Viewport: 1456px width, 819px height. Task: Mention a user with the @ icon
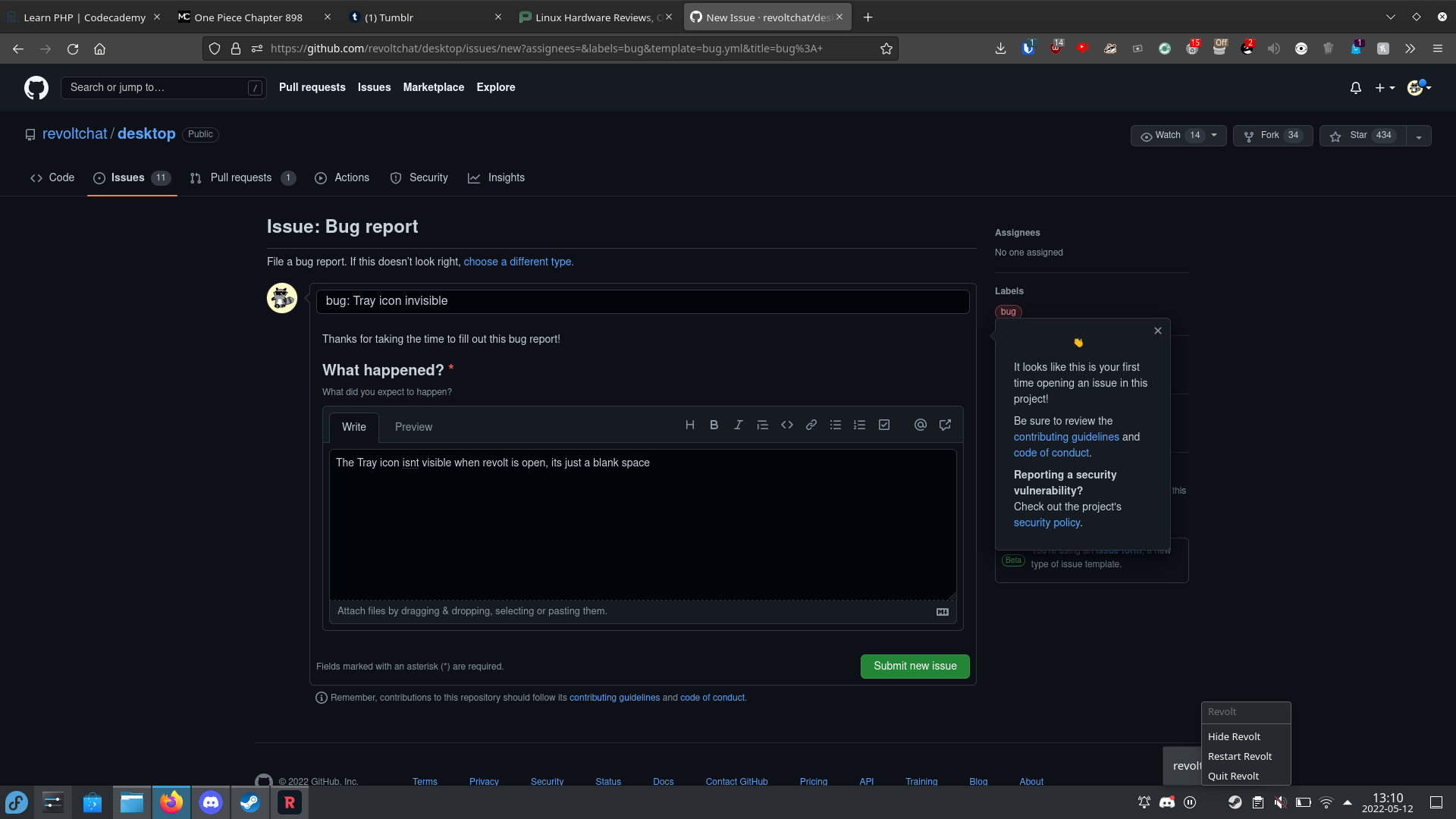[x=921, y=425]
